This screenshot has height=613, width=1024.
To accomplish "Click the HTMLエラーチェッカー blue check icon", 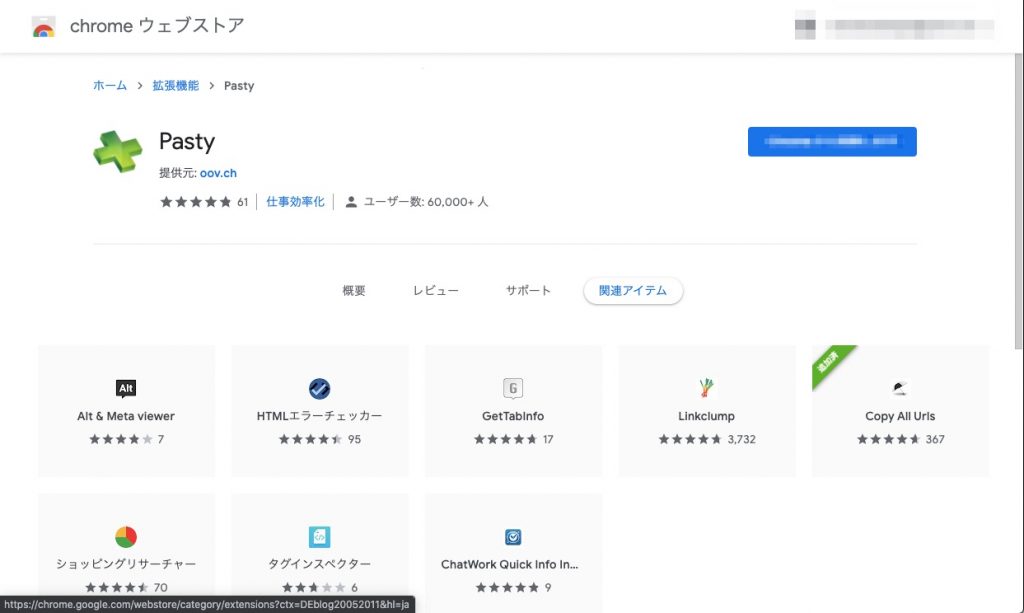I will pos(319,388).
